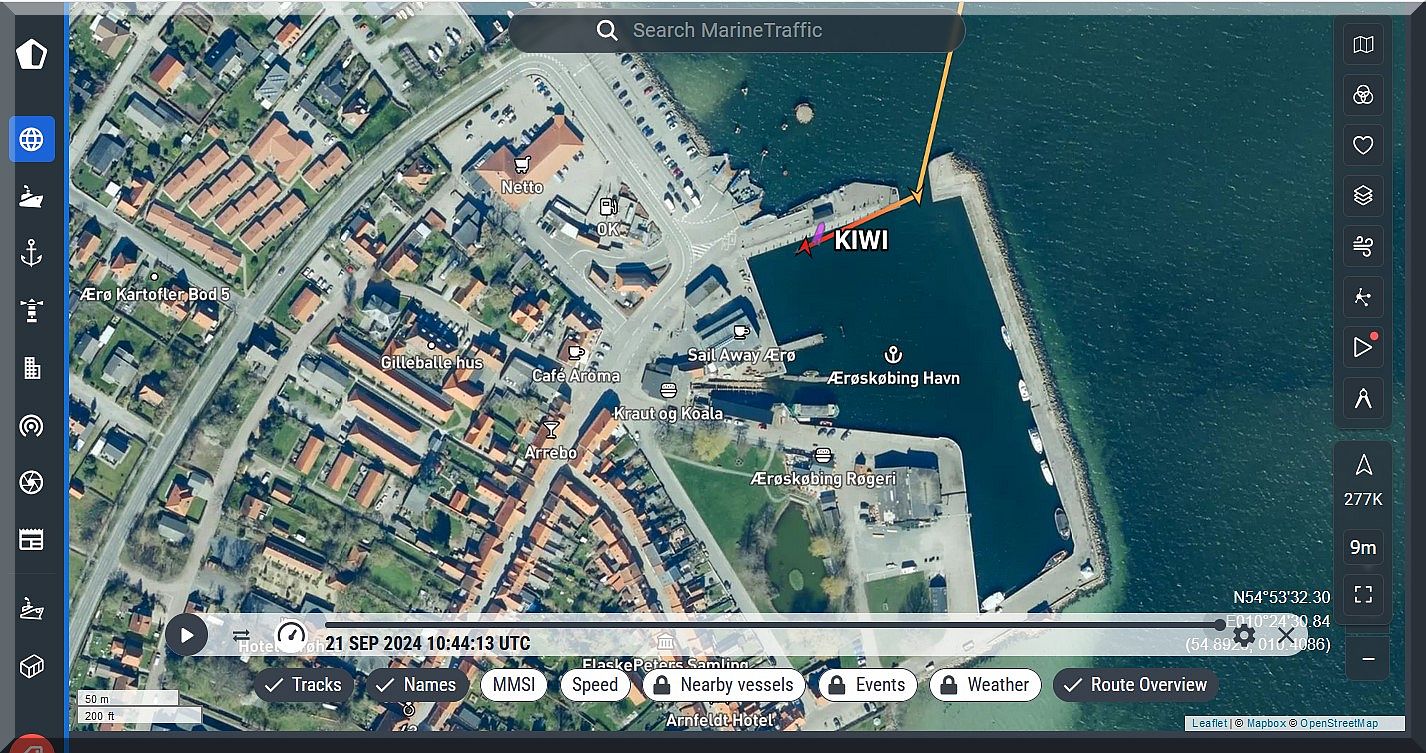Switch to the live map globe tab

pyautogui.click(x=32, y=139)
